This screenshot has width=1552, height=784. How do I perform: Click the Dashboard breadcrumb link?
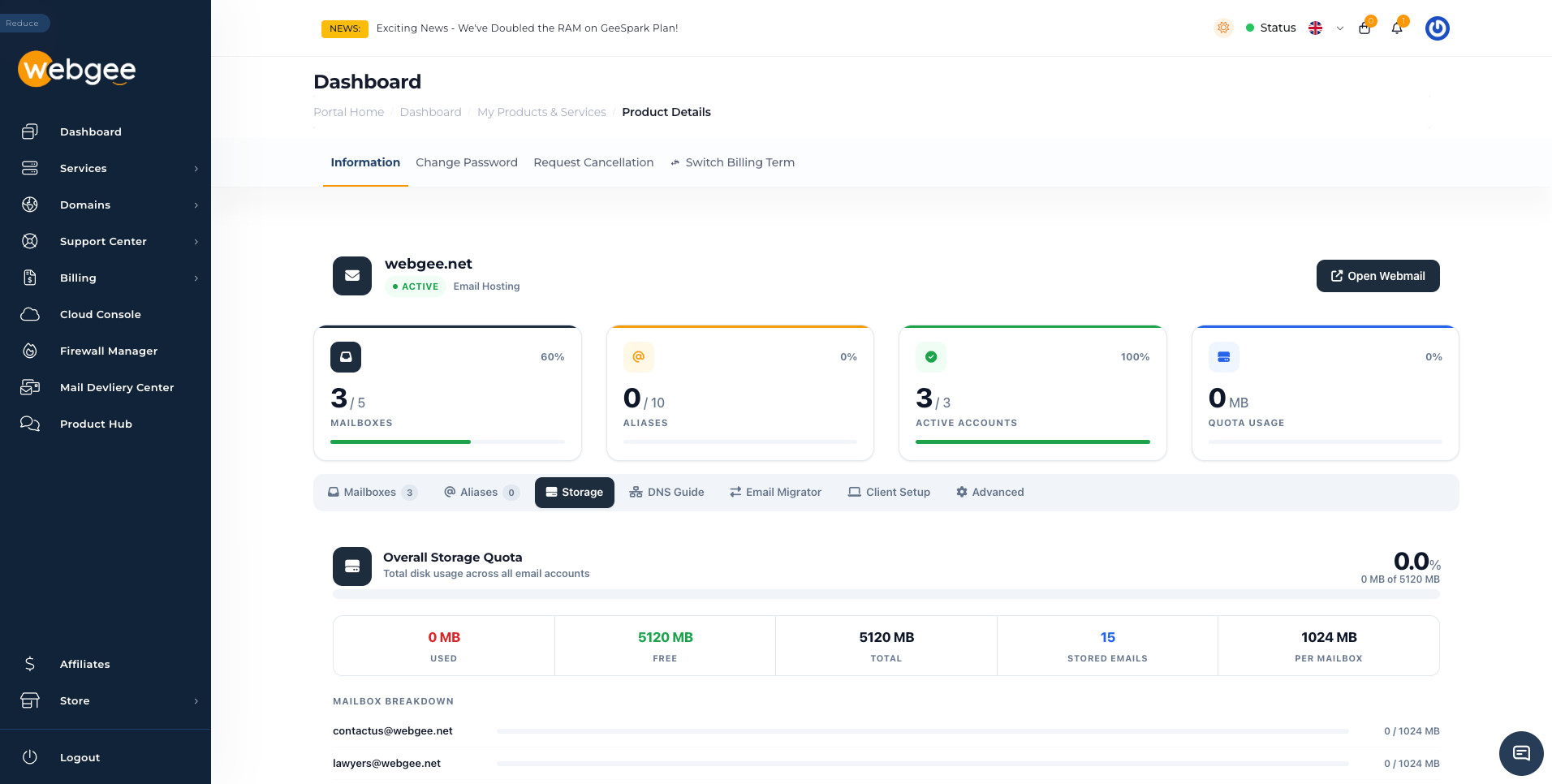(x=431, y=112)
